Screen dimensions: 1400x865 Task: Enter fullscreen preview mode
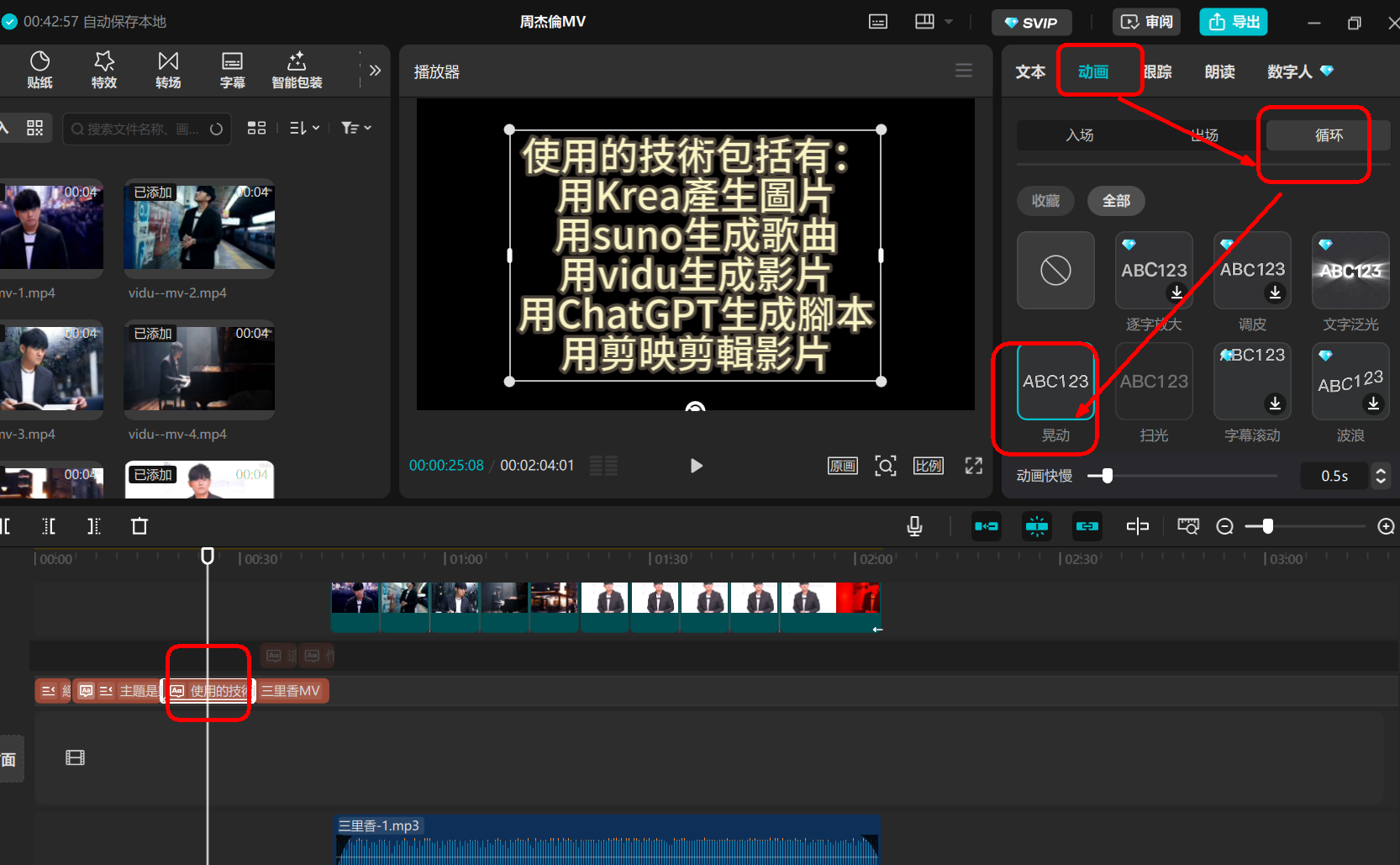coord(973,466)
